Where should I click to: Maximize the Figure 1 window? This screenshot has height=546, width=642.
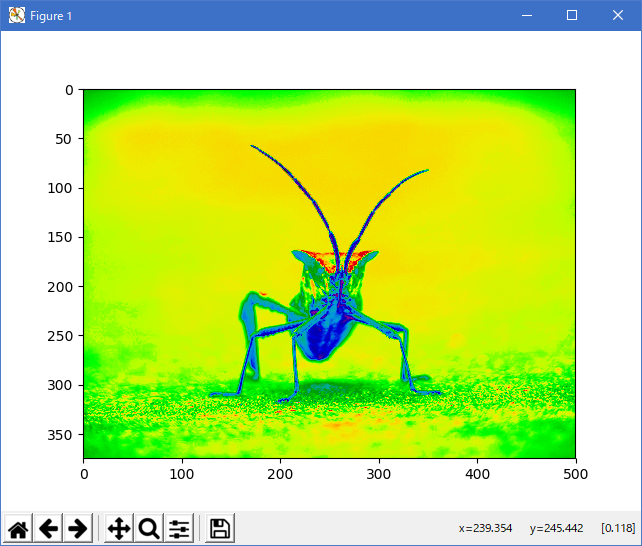point(572,16)
